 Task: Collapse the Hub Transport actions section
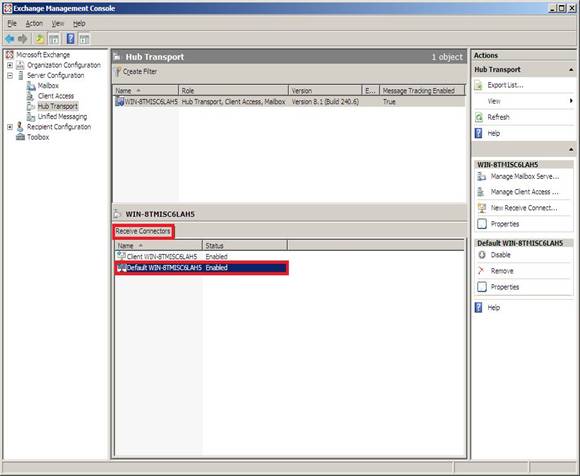pyautogui.click(x=571, y=70)
